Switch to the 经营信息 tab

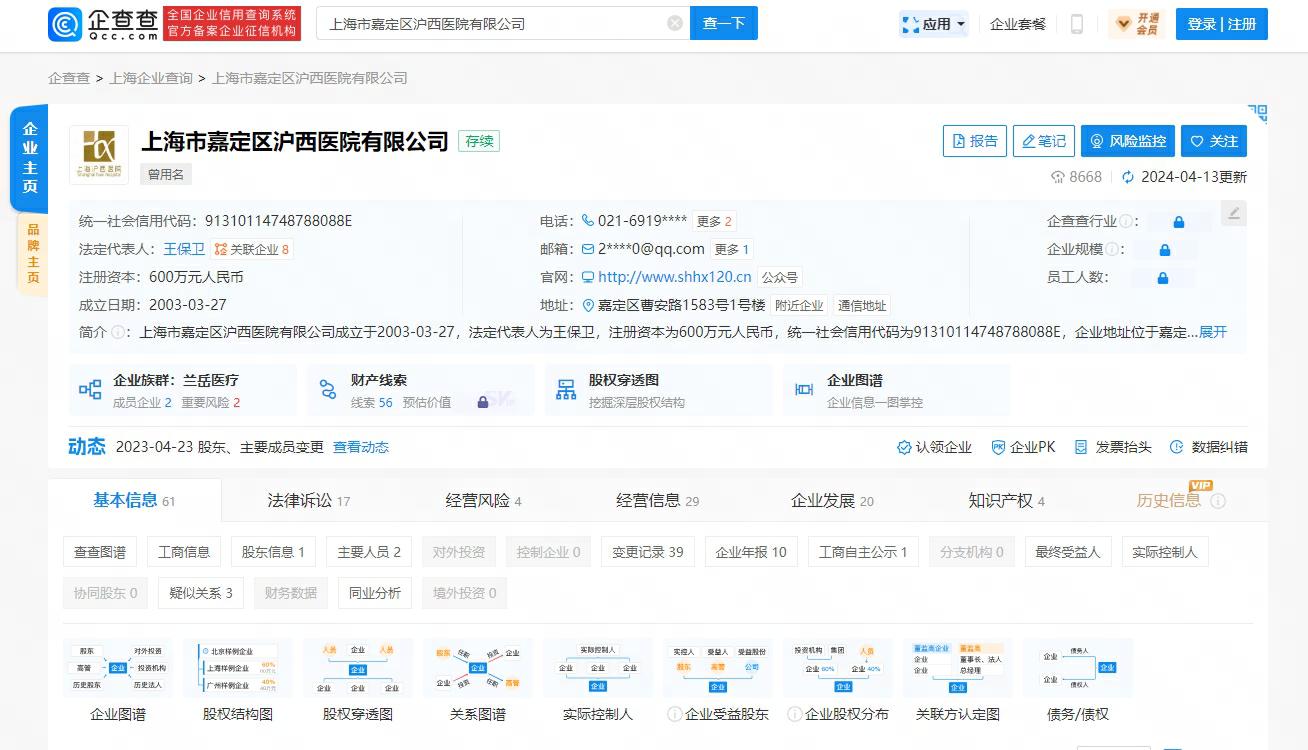click(x=657, y=500)
